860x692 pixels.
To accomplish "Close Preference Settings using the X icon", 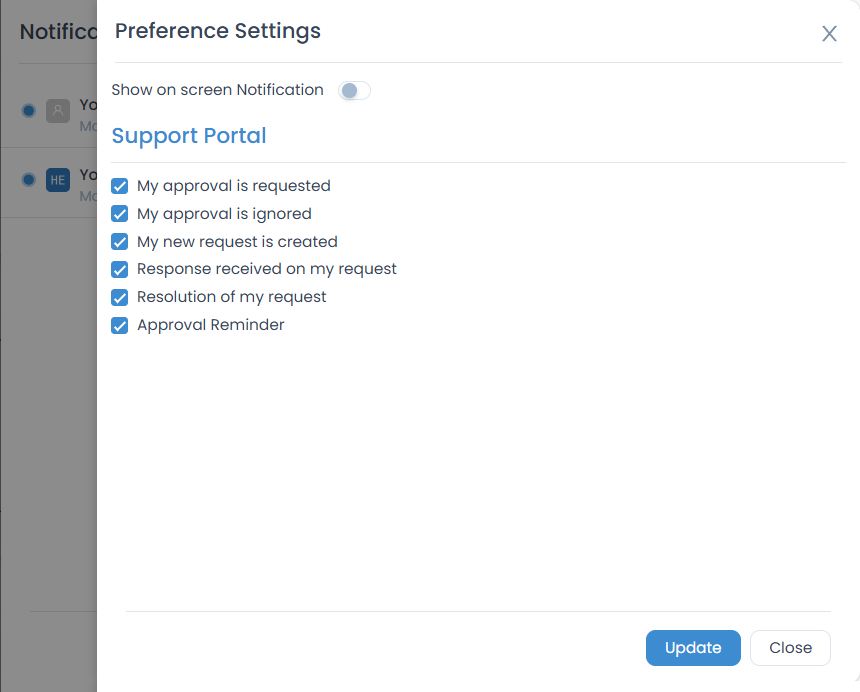I will [x=829, y=33].
